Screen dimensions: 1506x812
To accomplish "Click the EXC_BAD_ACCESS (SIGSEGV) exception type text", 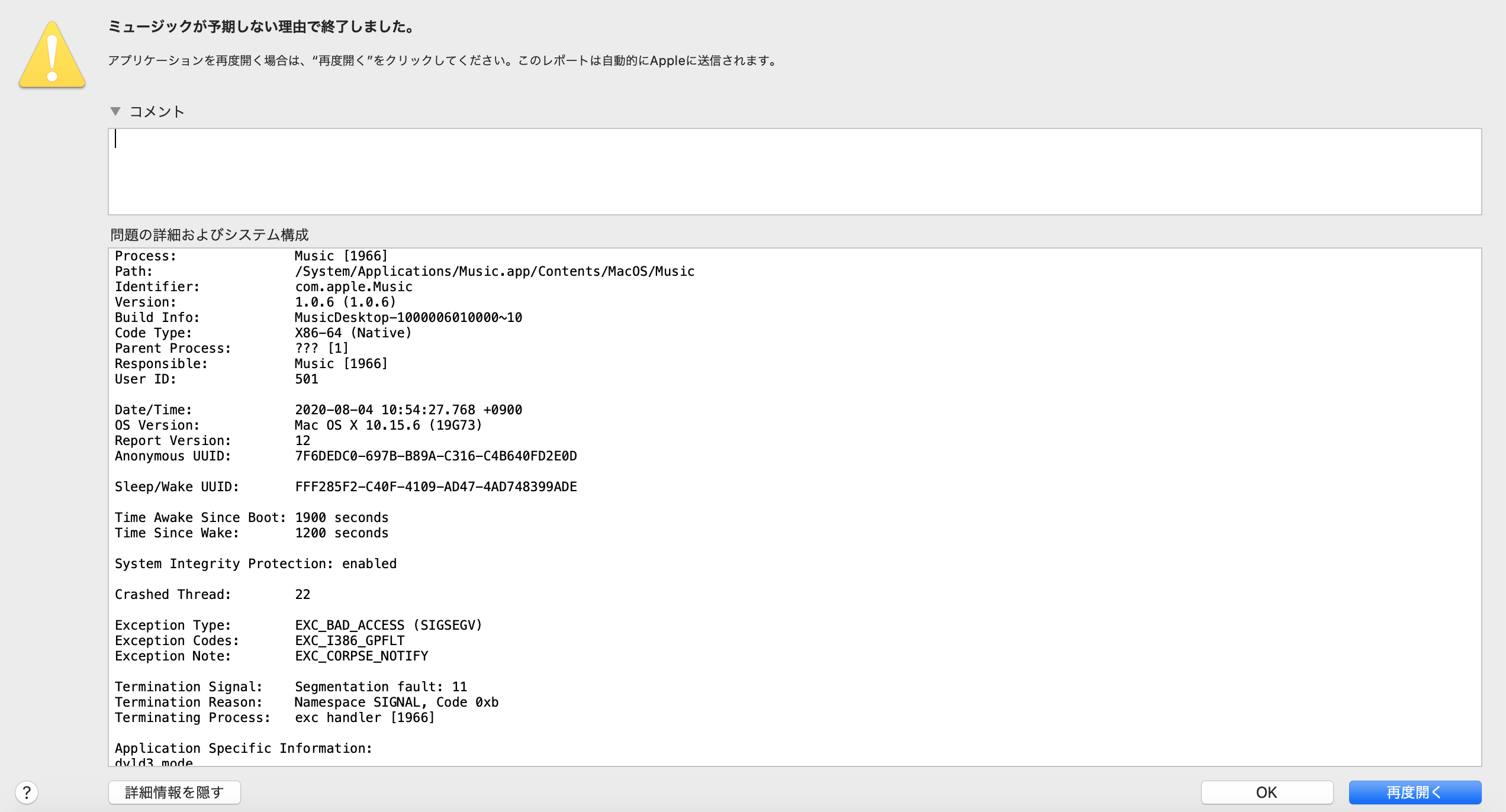I will (x=388, y=625).
